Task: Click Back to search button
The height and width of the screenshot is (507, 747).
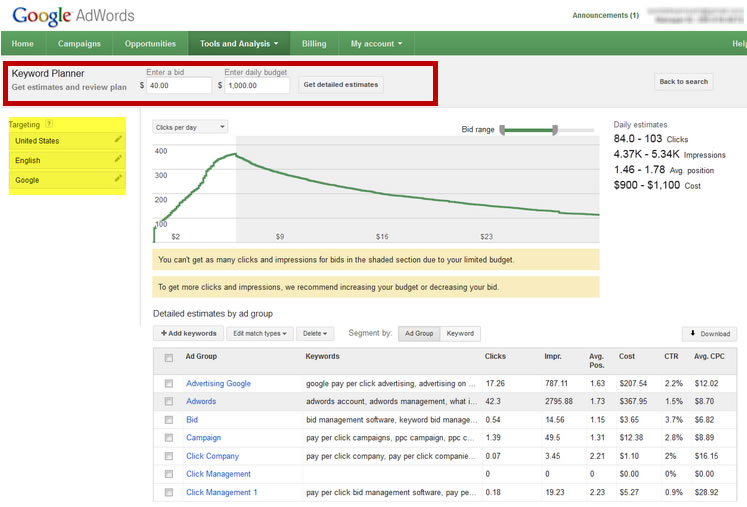Action: [x=684, y=81]
